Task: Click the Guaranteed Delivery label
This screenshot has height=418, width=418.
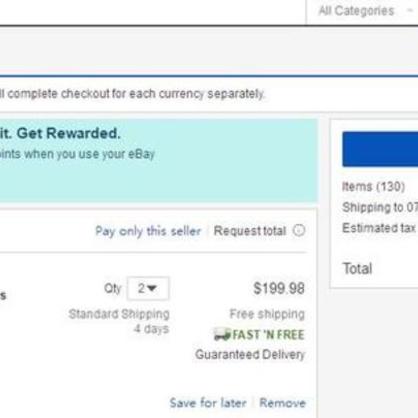Action: point(250,354)
